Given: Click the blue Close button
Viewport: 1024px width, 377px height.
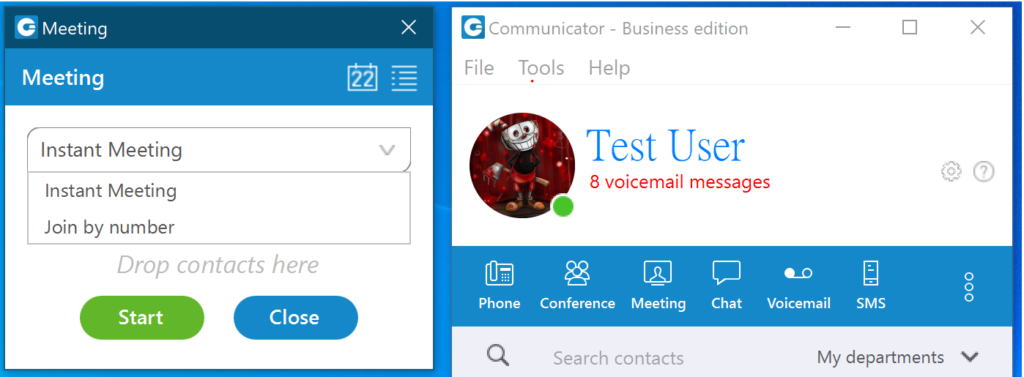Looking at the screenshot, I should [x=295, y=318].
